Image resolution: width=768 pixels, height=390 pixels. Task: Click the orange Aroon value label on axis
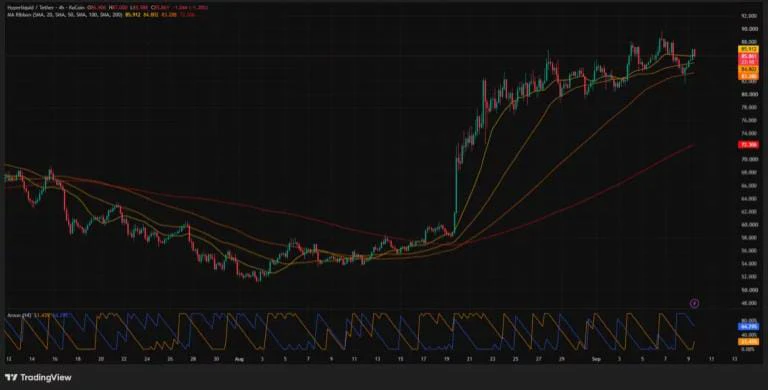click(748, 341)
